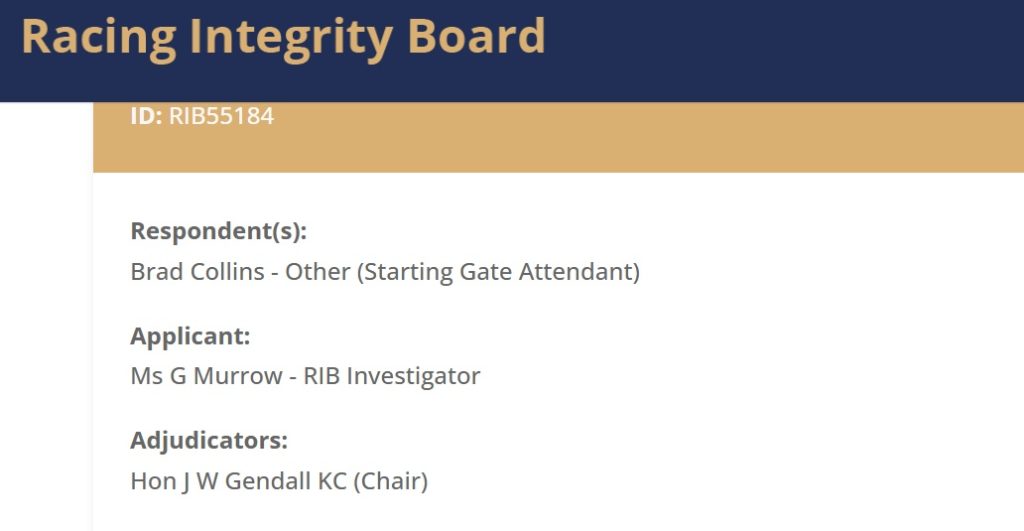Select the "Applicant:" heading
1024x531 pixels.
point(190,336)
